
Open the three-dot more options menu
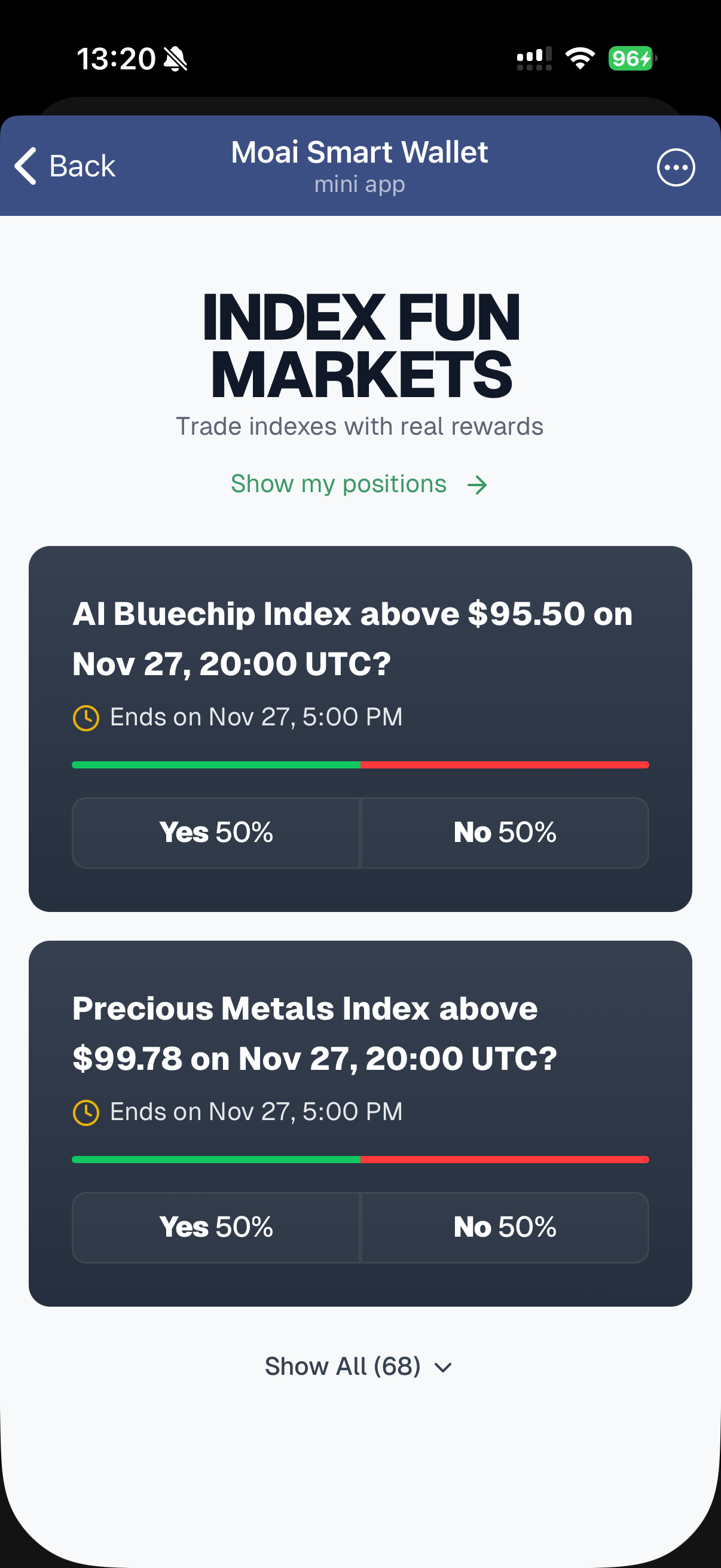[x=676, y=167]
